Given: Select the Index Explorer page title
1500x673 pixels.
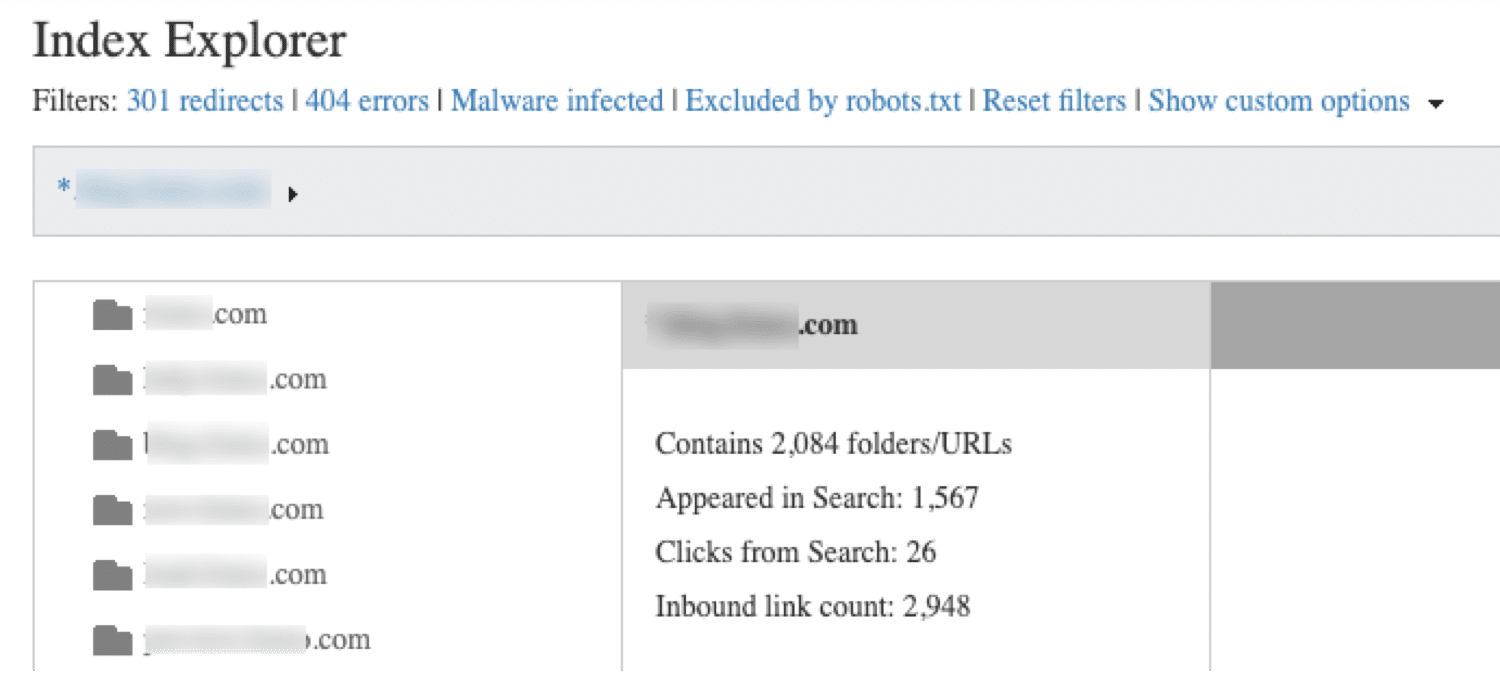Looking at the screenshot, I should point(189,40).
